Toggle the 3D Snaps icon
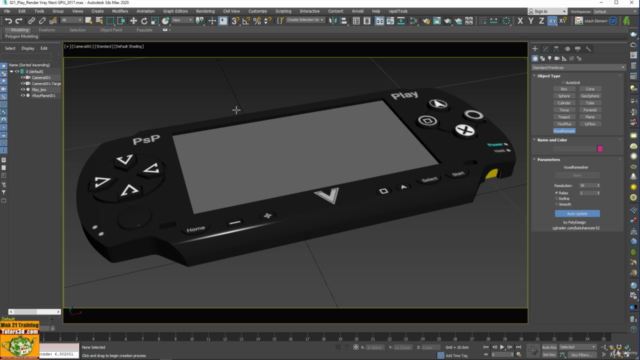The image size is (640, 360). (235, 21)
